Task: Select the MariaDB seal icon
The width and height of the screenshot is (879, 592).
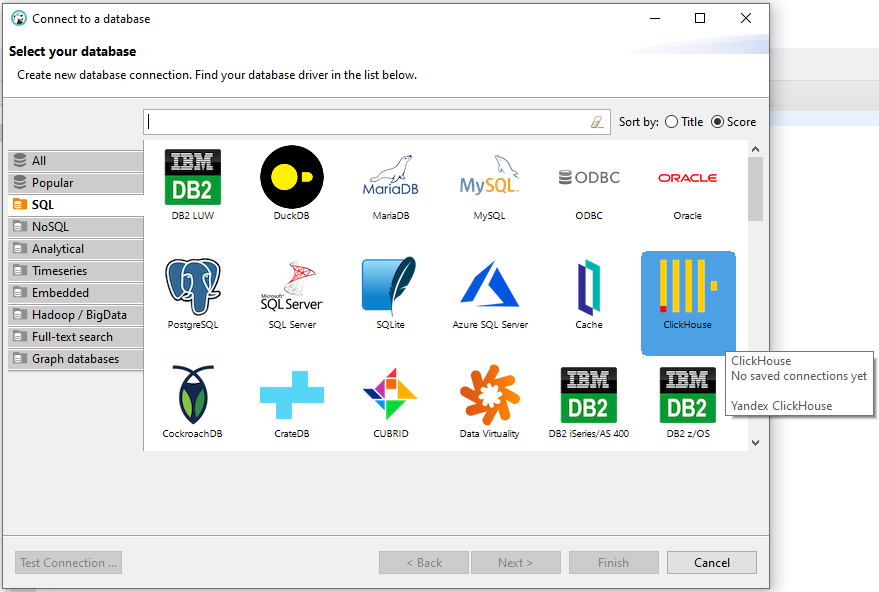Action: pos(391,176)
